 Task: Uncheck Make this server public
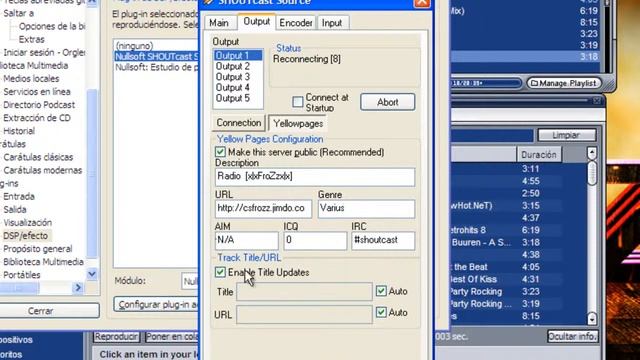220,152
